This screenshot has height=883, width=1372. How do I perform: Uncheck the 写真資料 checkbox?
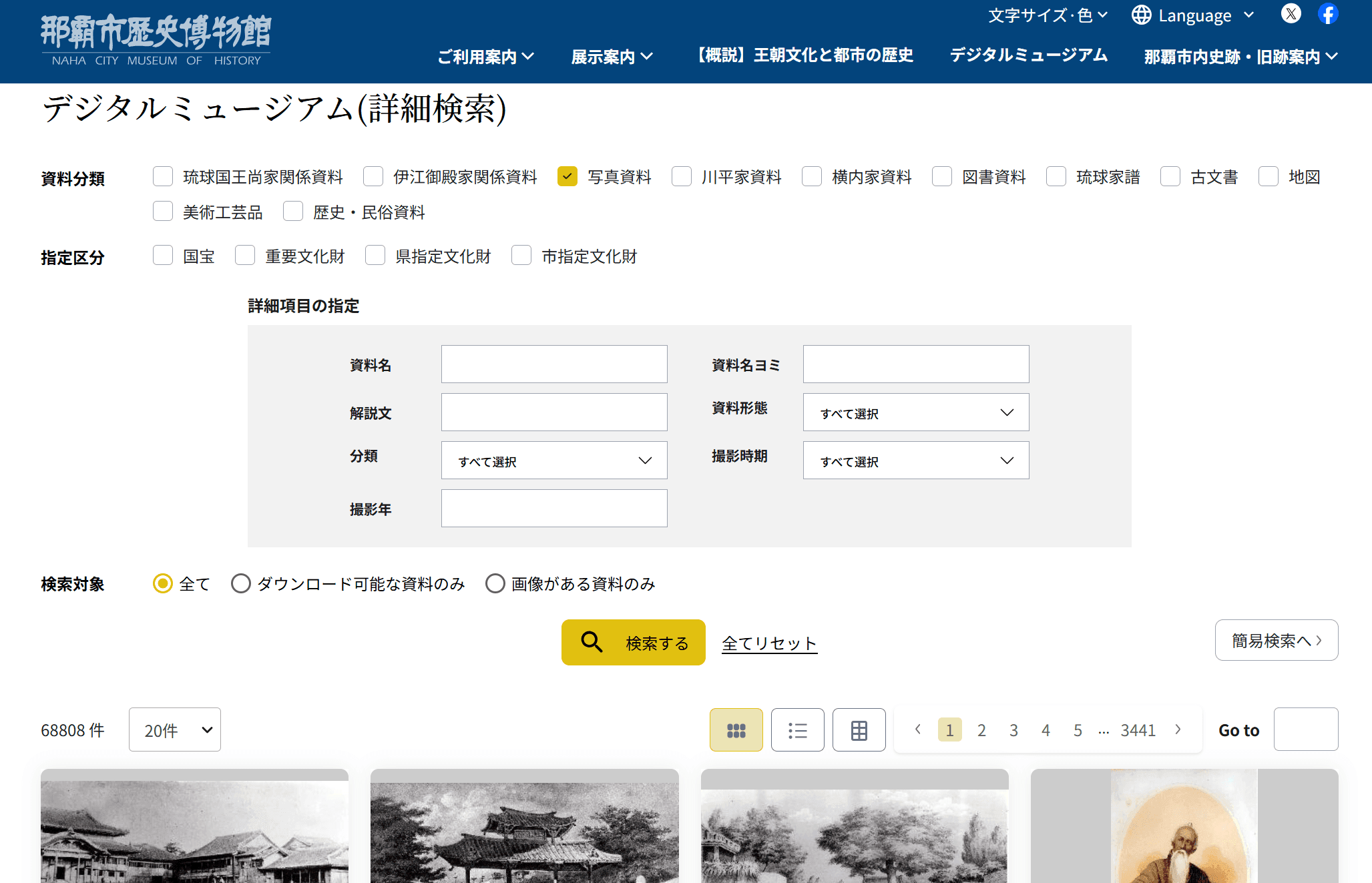(567, 177)
